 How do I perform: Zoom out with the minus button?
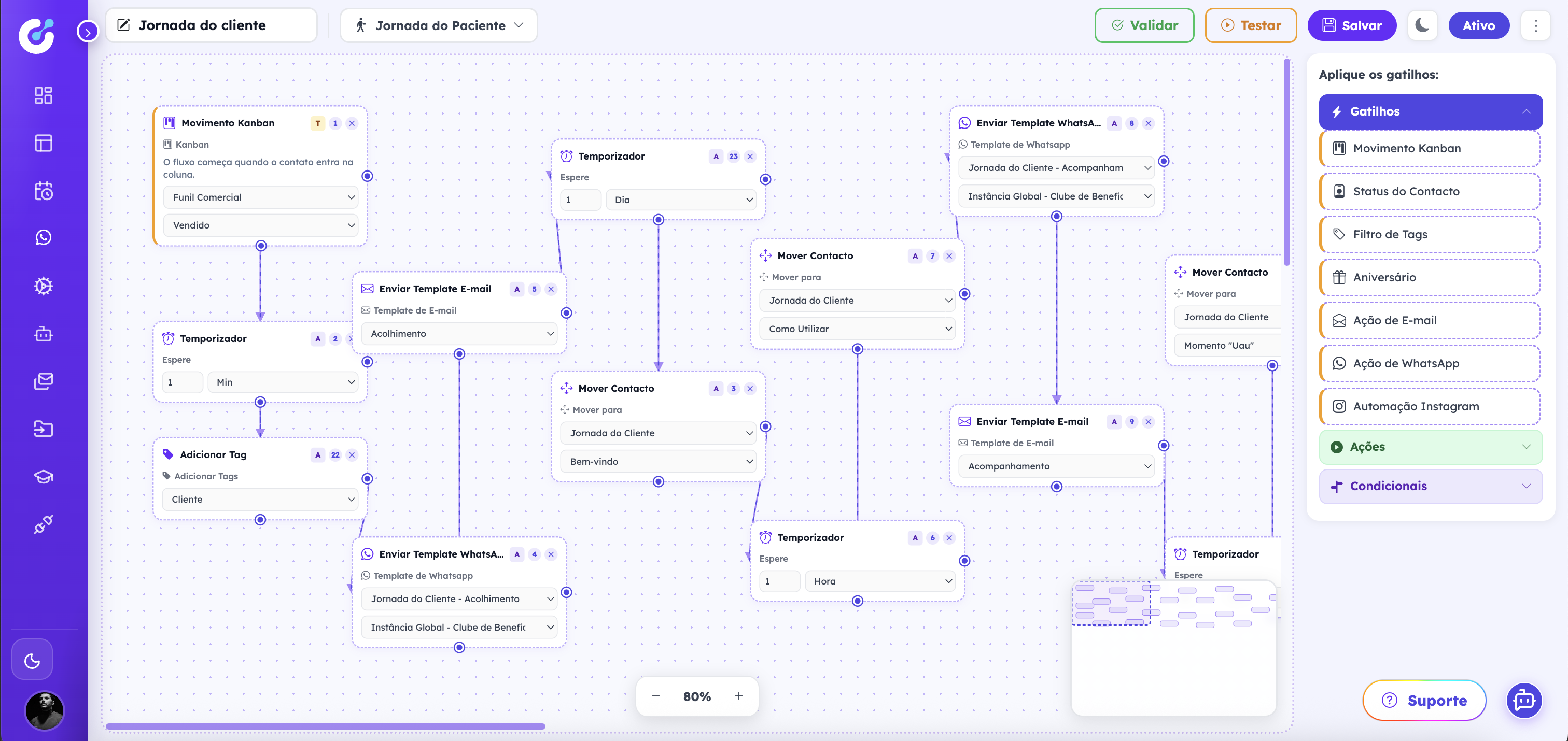click(655, 696)
